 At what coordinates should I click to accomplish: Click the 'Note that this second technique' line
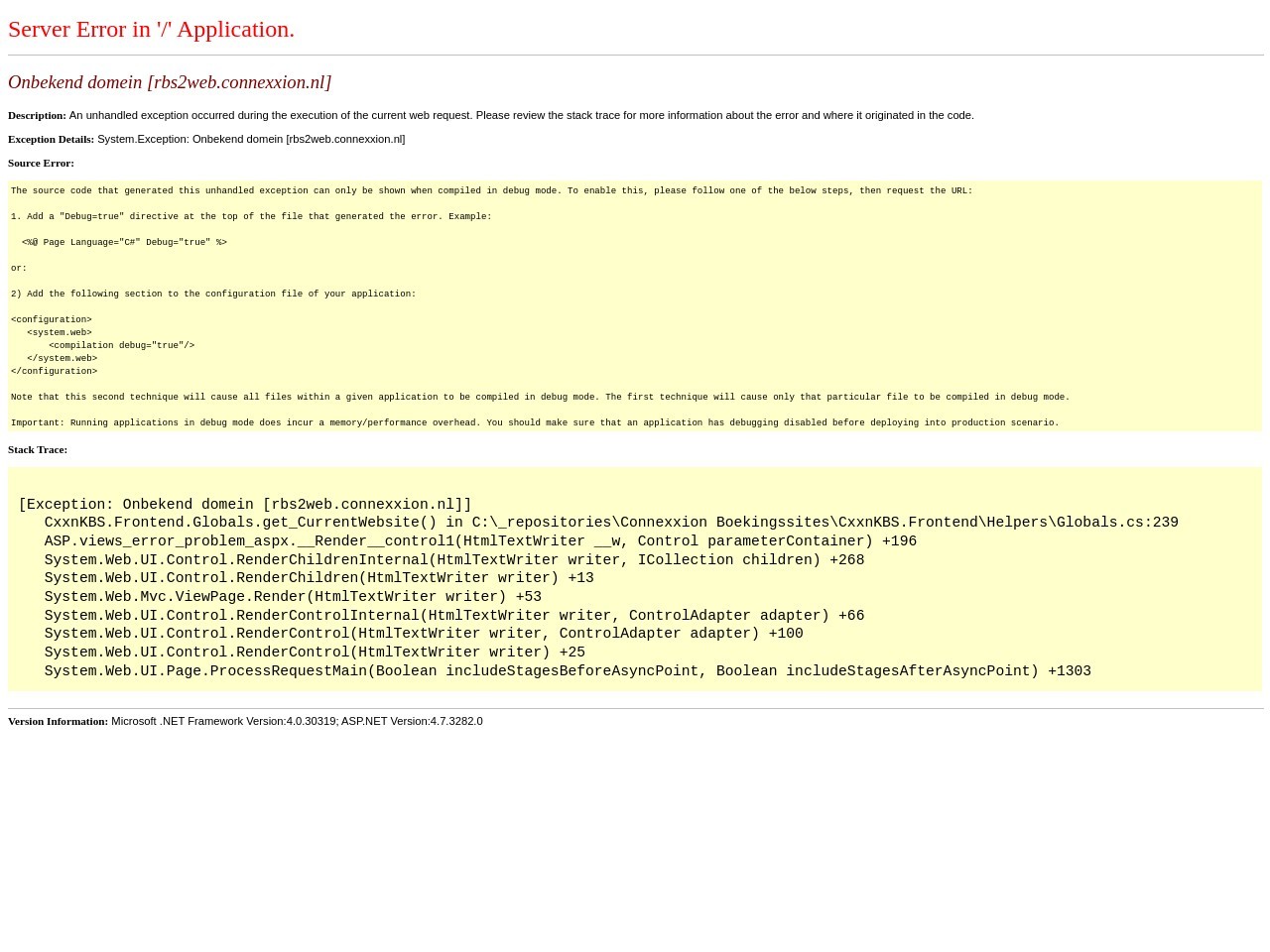coord(540,397)
